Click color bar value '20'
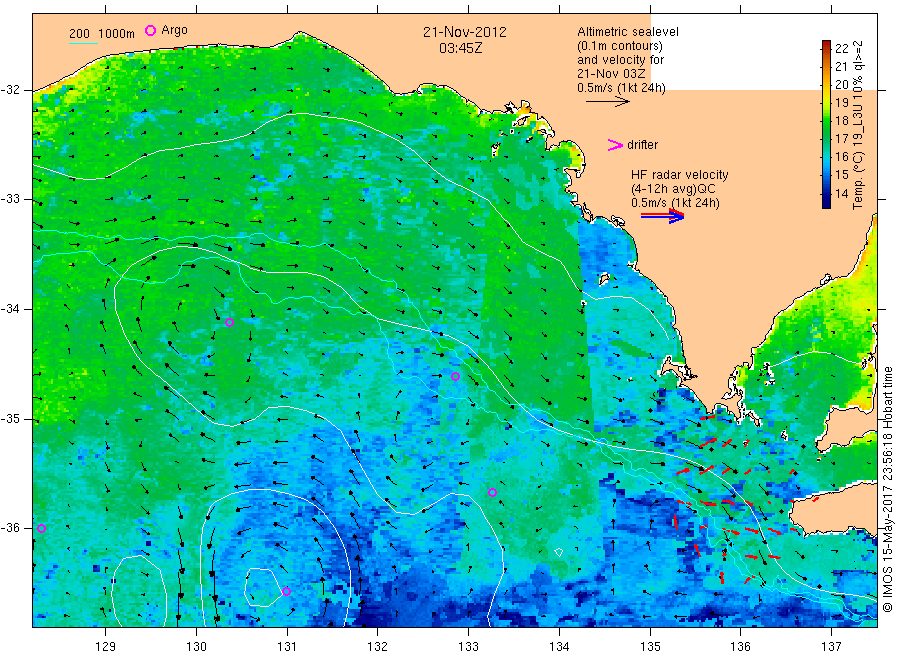Viewport: 900px width, 660px height. 842,84
